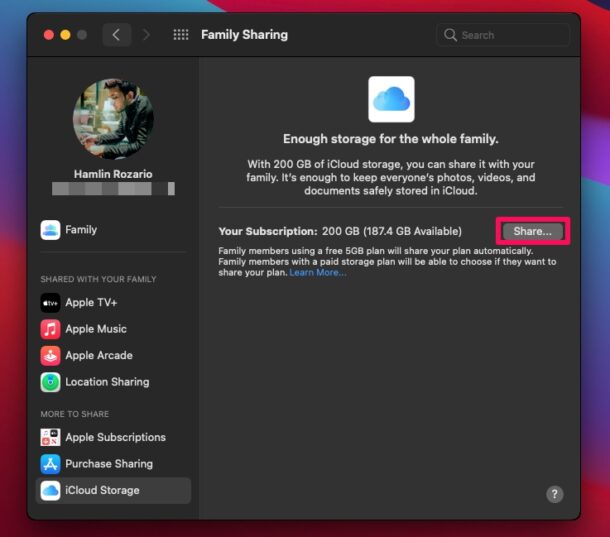The width and height of the screenshot is (610, 537).
Task: Click the Share... button
Action: point(532,232)
